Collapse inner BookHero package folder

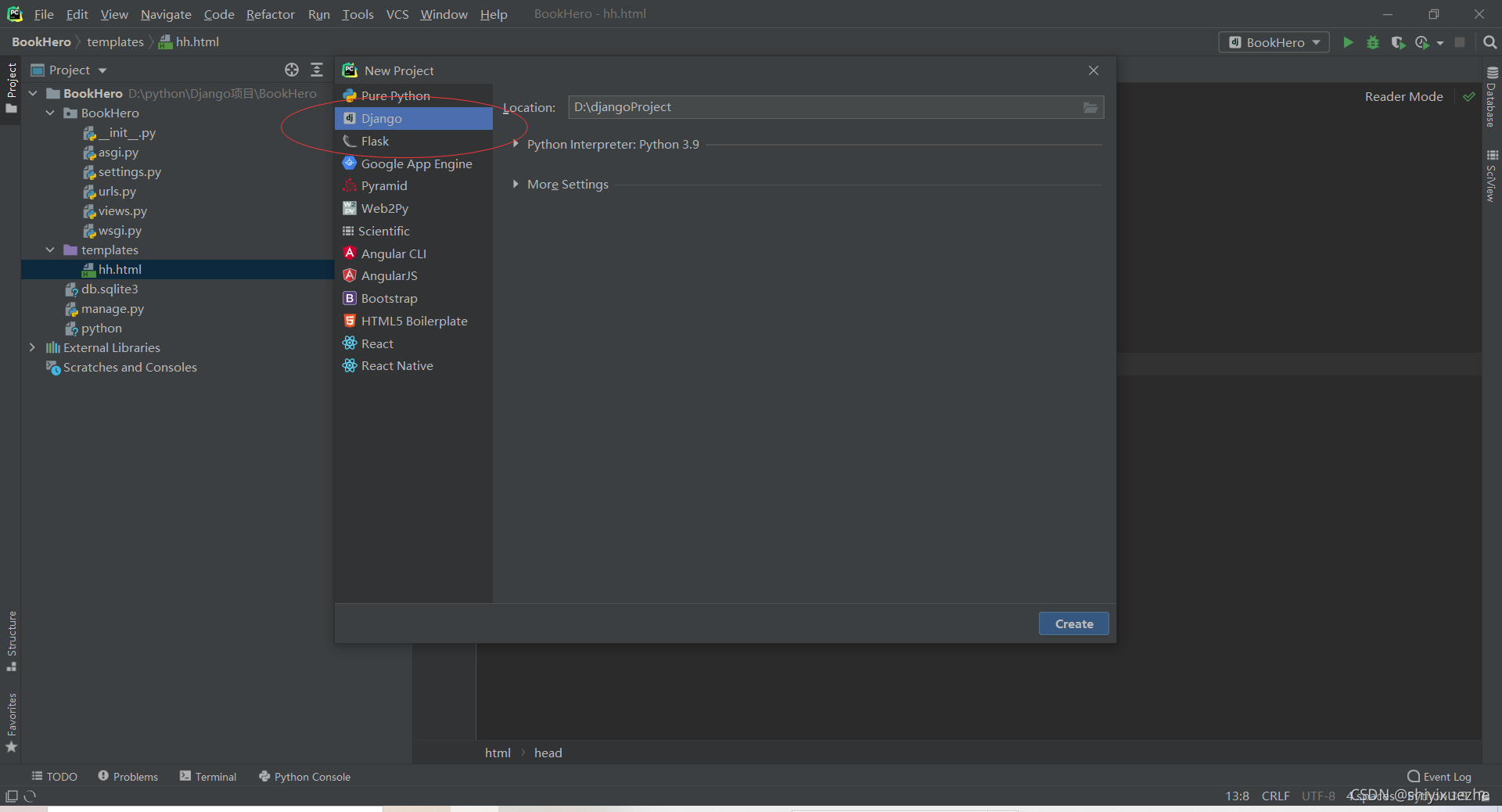[x=50, y=113]
